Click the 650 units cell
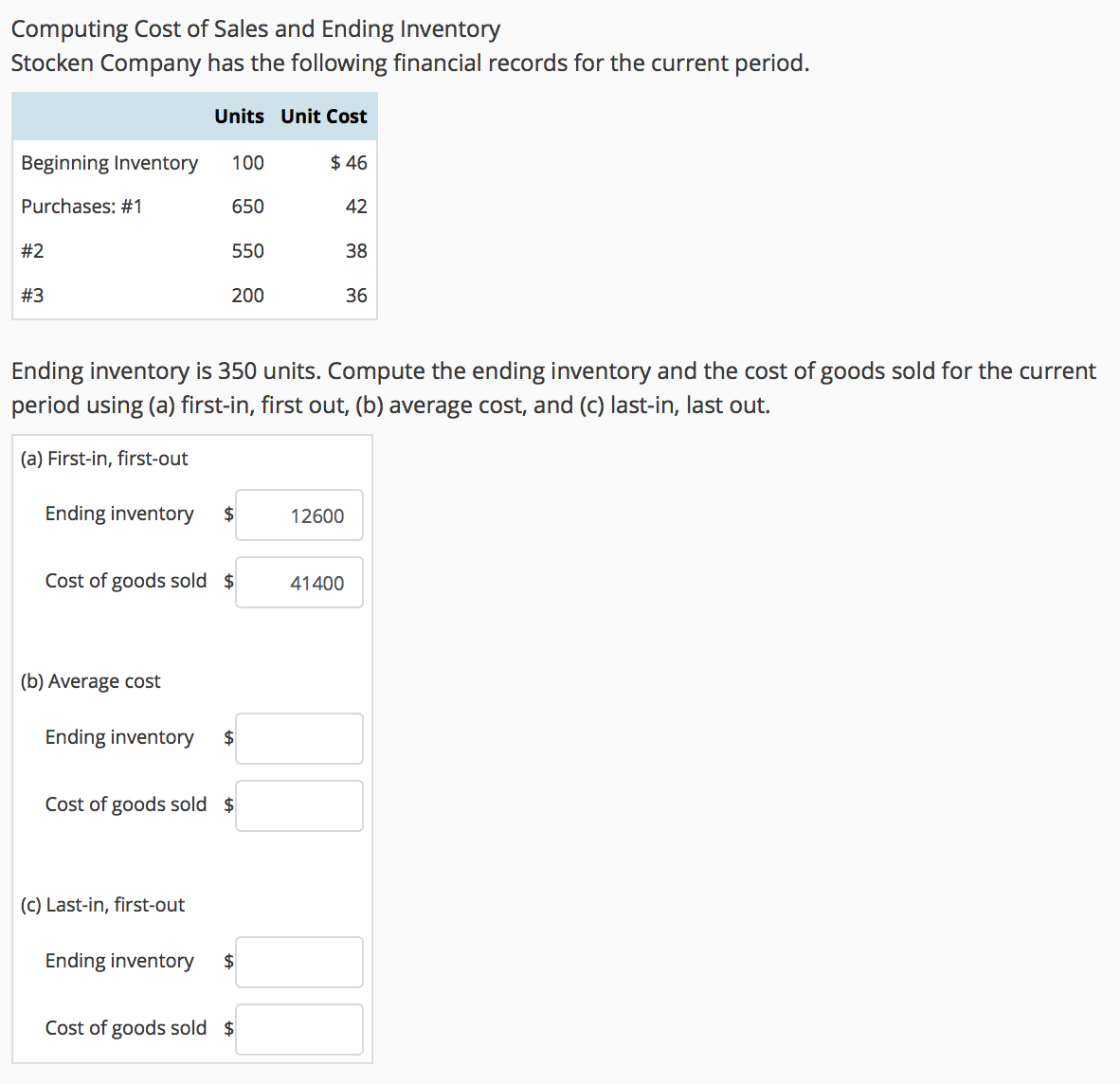 [247, 207]
